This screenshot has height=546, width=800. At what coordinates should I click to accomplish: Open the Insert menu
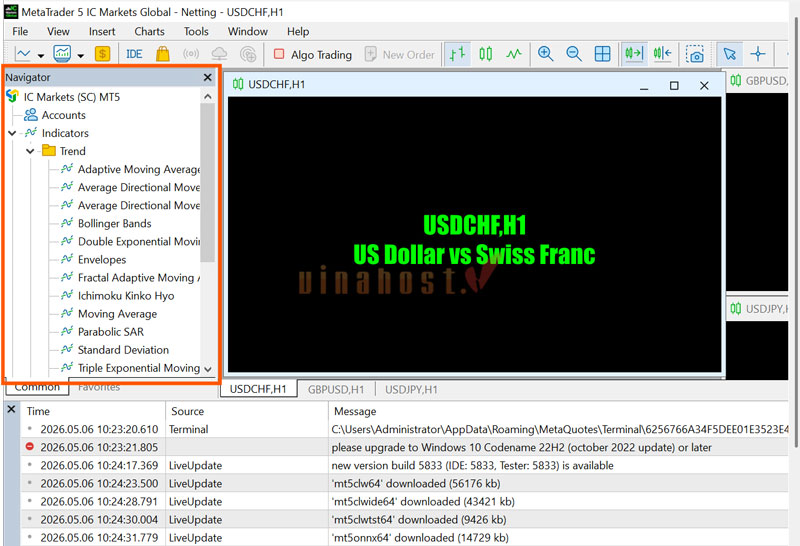click(x=102, y=32)
